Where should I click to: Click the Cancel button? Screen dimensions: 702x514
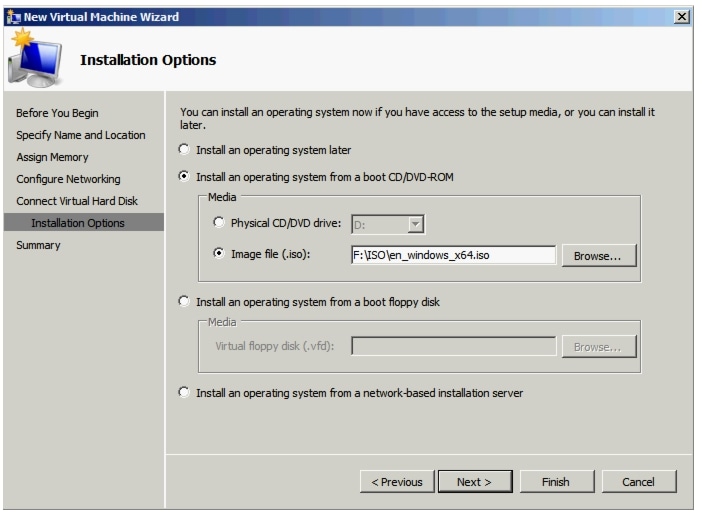[638, 482]
